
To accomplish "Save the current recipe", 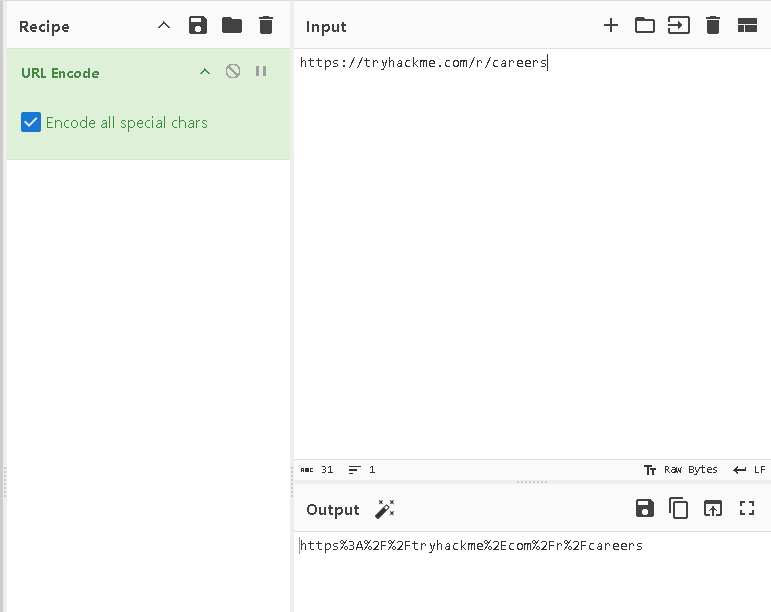I will (198, 26).
